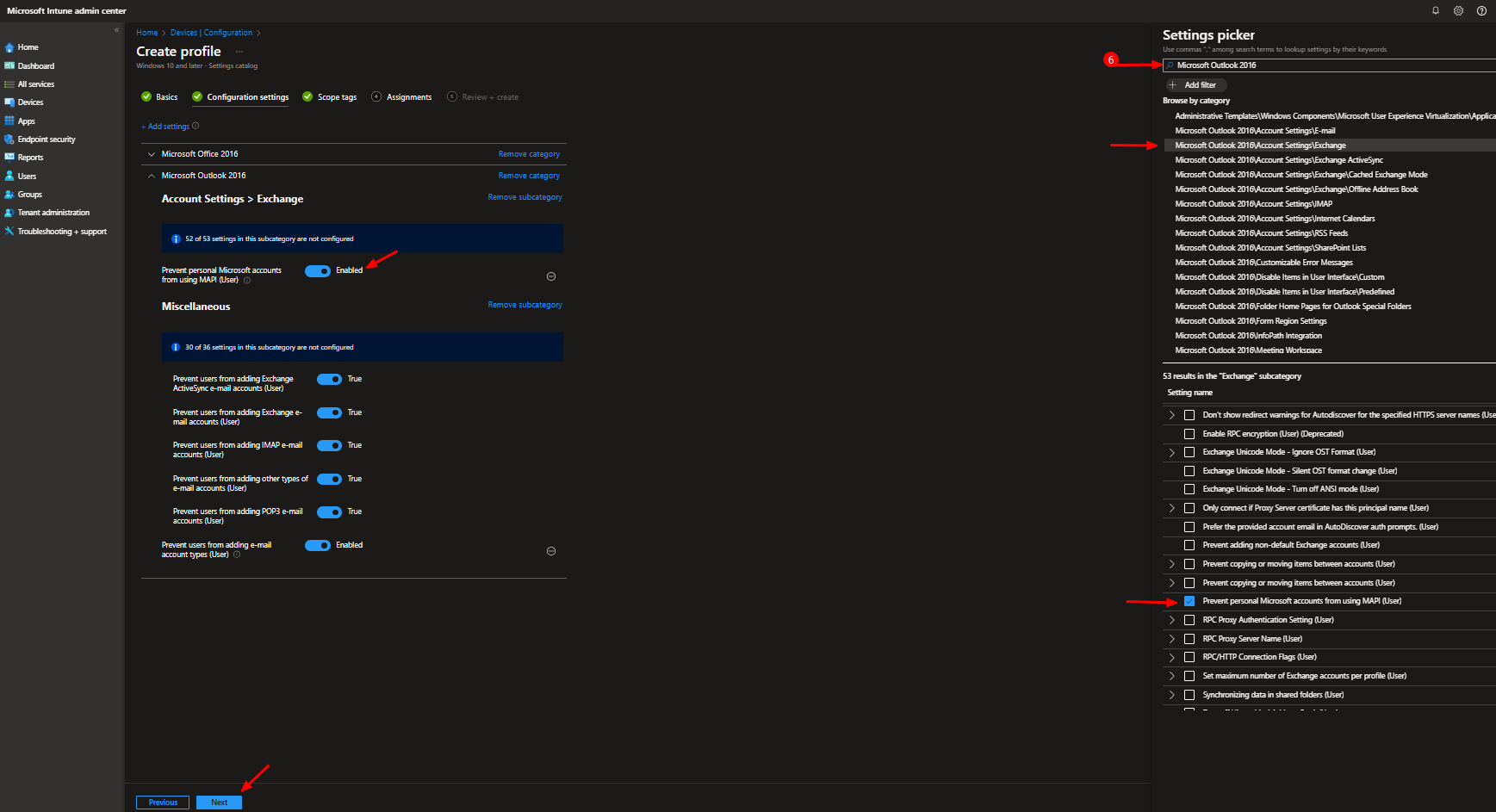Click the Home icon in sidebar

pos(9,47)
